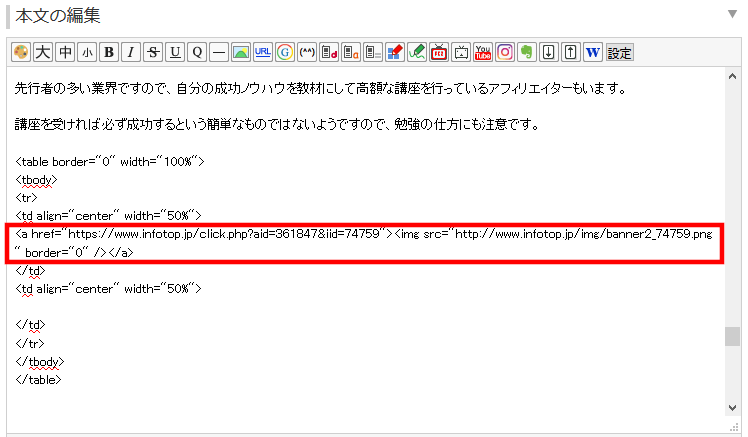Click the document icon with red d
Screen dimensions: 748x437
(x=329, y=52)
